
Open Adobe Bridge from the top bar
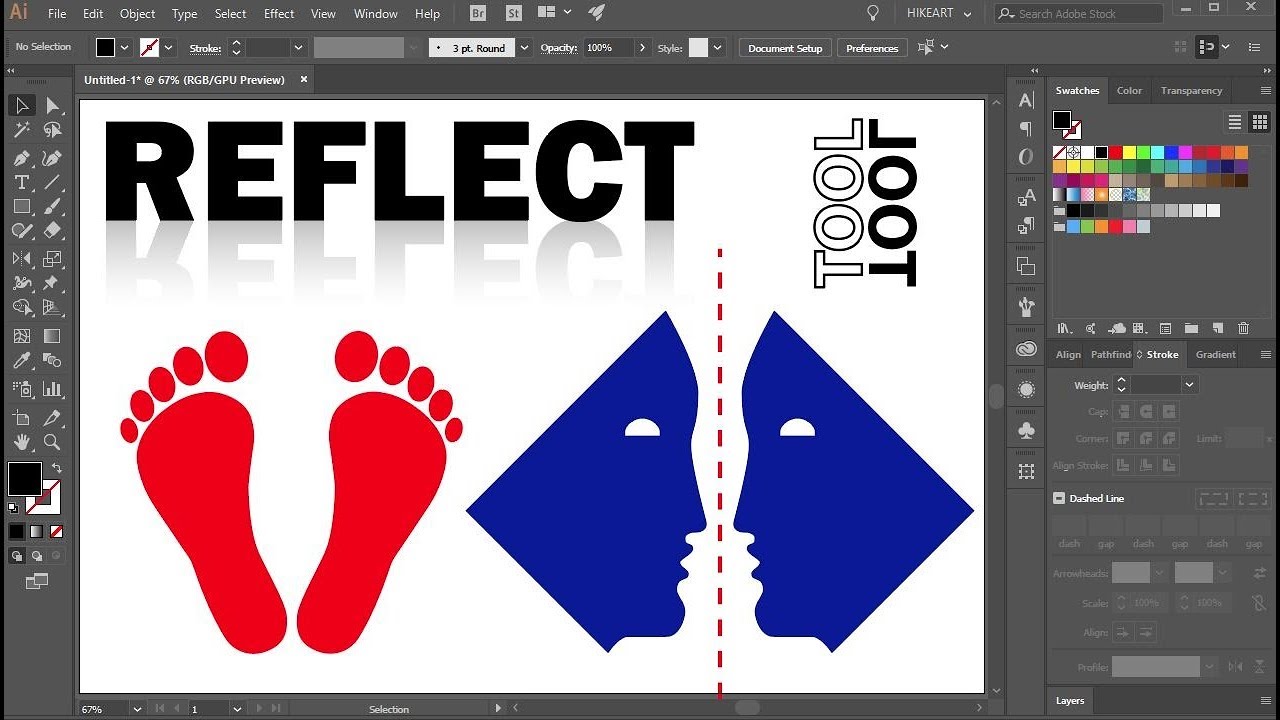coord(478,13)
